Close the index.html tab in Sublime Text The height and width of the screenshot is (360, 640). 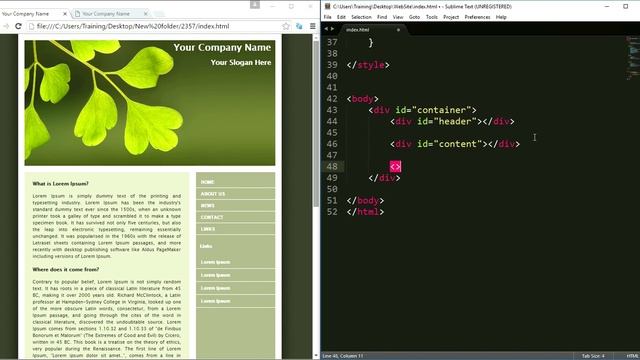click(x=398, y=30)
